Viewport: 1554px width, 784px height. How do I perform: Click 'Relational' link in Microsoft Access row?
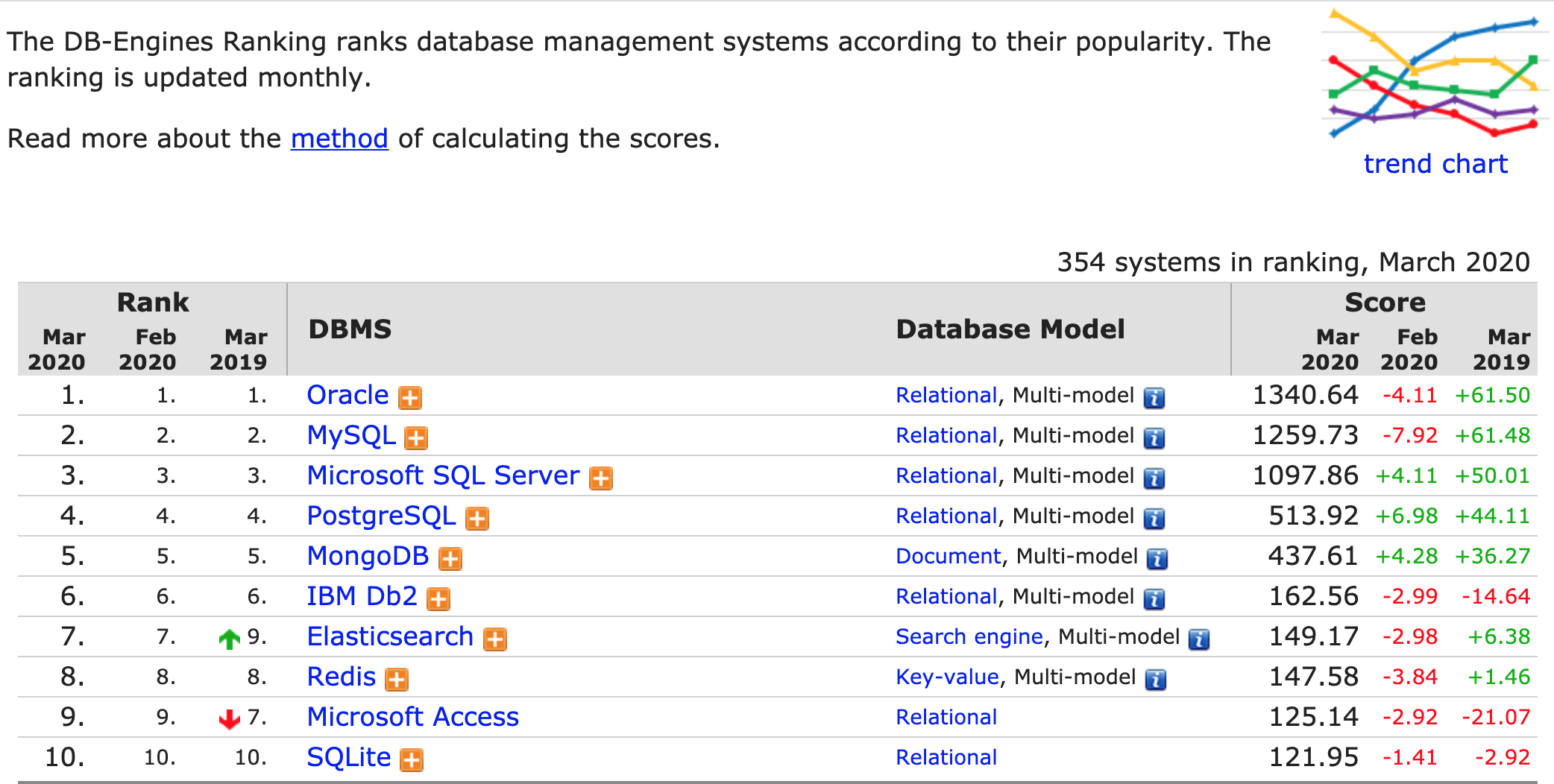coord(946,717)
